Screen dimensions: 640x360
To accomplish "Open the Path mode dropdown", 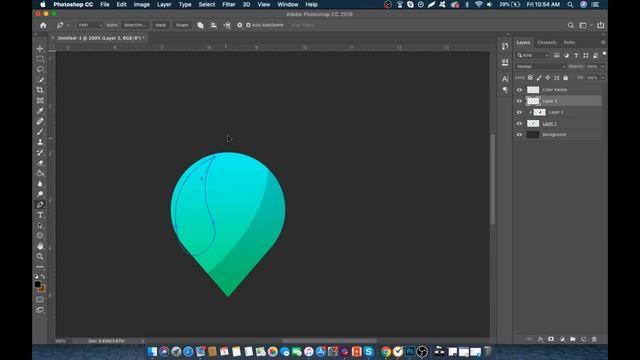I will [x=90, y=25].
